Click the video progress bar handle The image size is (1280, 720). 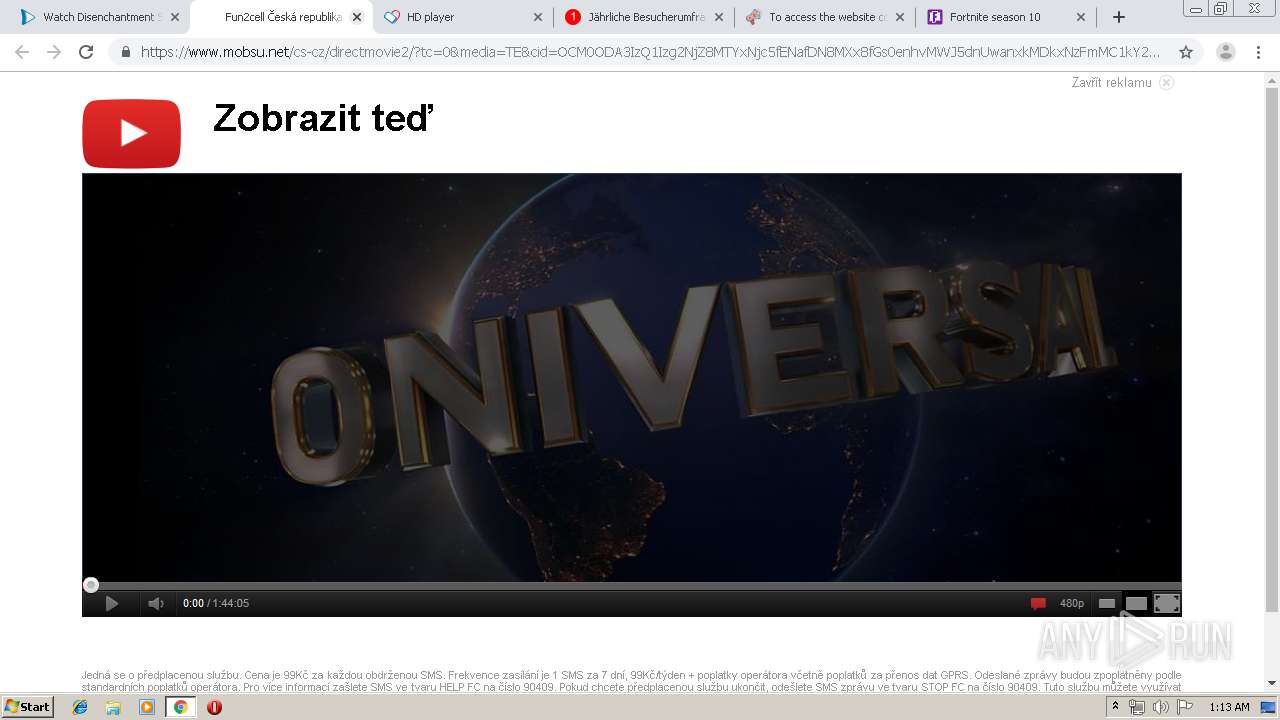91,585
